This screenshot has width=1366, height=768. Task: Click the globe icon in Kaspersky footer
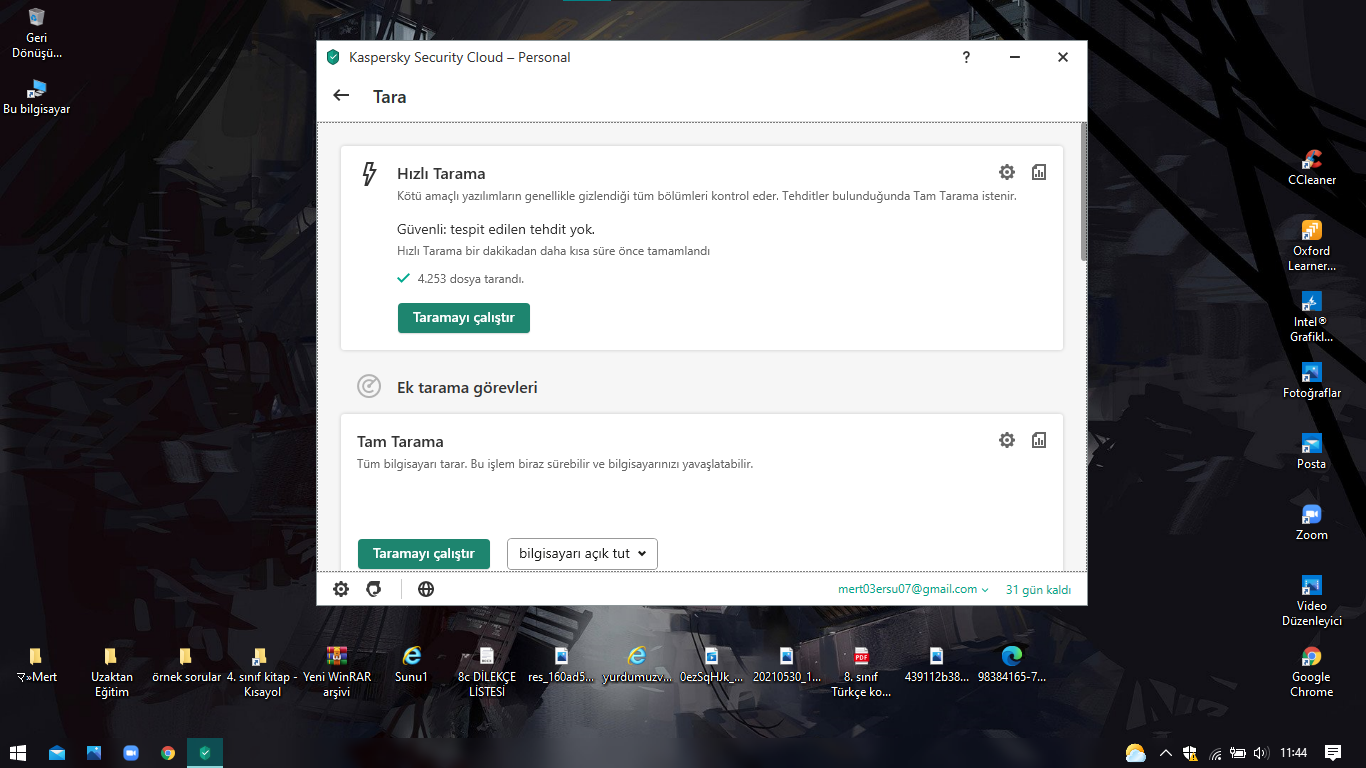(x=426, y=589)
